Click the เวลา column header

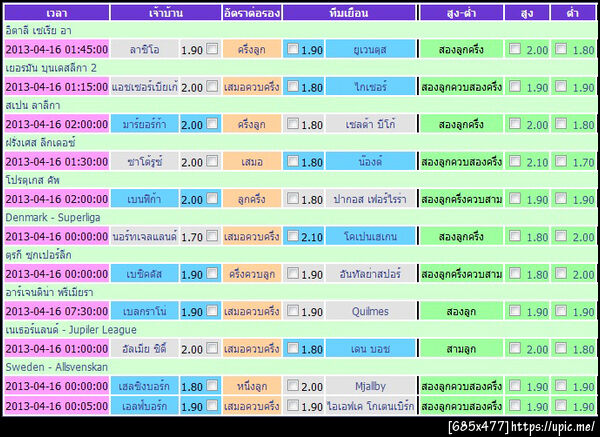(x=57, y=13)
